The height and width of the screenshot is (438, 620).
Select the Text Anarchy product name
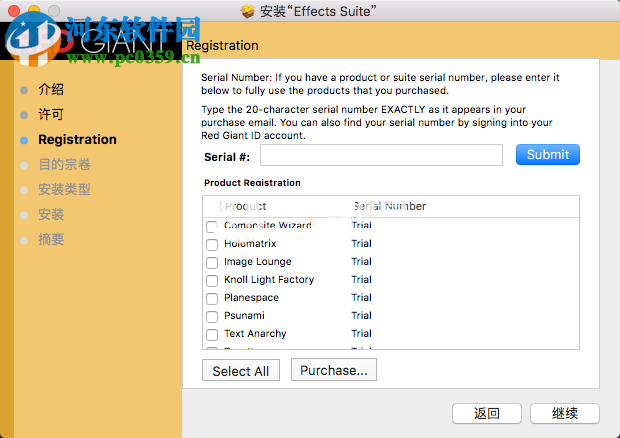coord(255,334)
